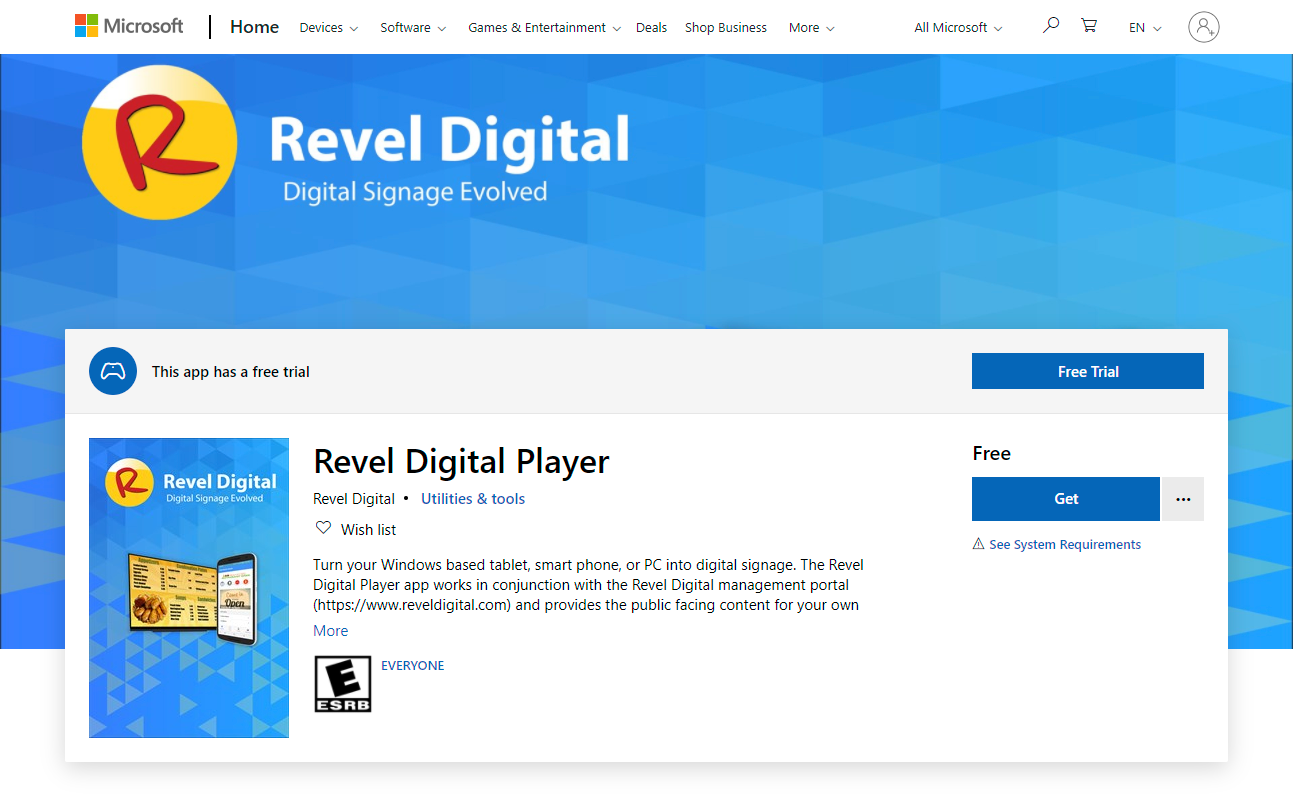1293x809 pixels.
Task: Expand the Devices dropdown menu
Action: 328,28
